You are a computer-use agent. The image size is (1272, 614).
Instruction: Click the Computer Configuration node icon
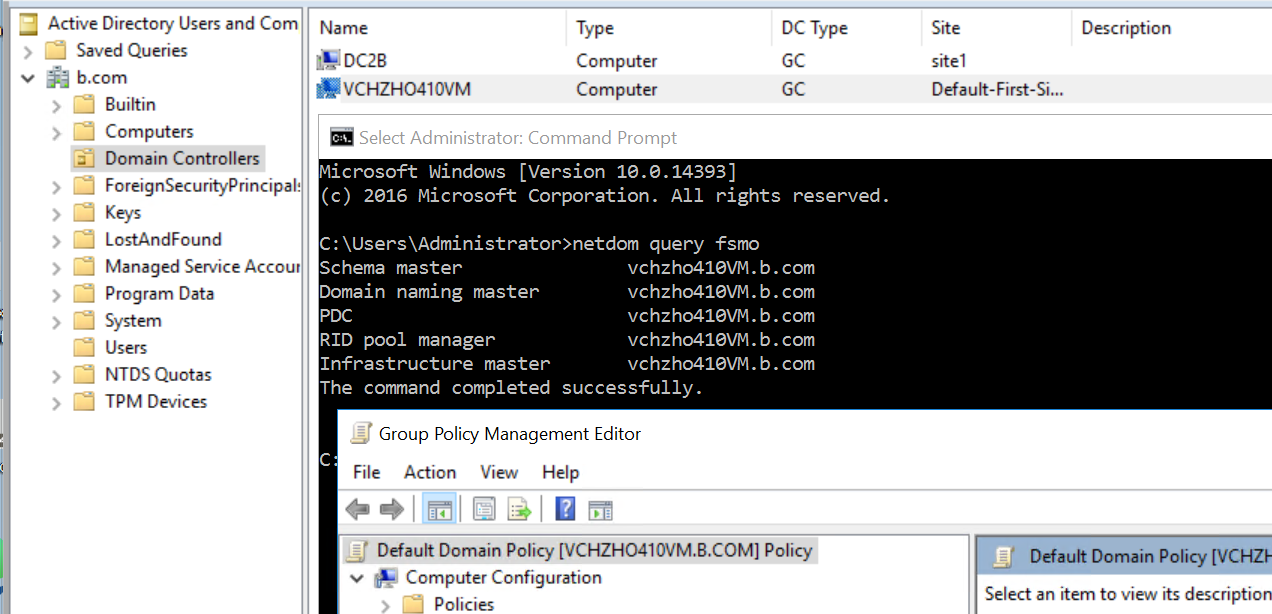tap(386, 578)
